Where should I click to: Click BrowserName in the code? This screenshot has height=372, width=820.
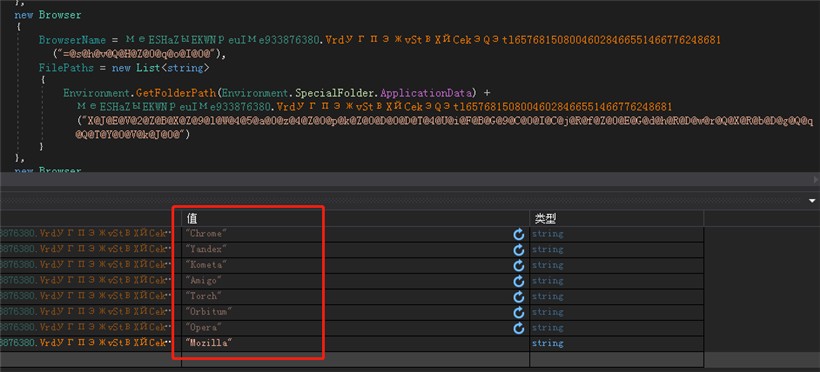[x=72, y=40]
